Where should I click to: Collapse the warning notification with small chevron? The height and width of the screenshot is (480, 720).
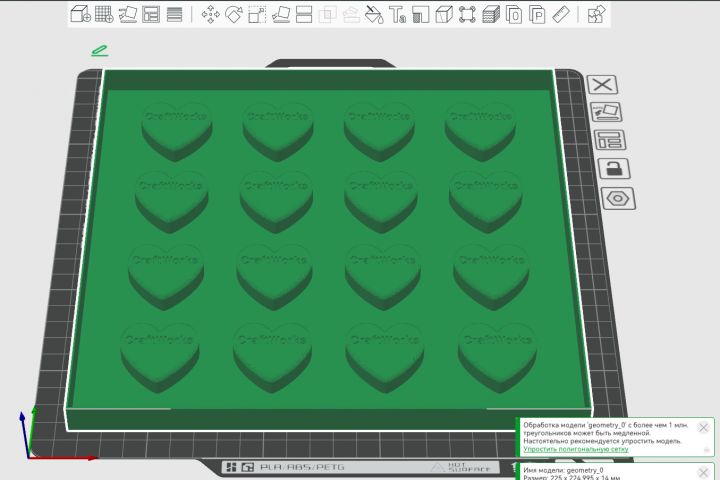pyautogui.click(x=707, y=450)
